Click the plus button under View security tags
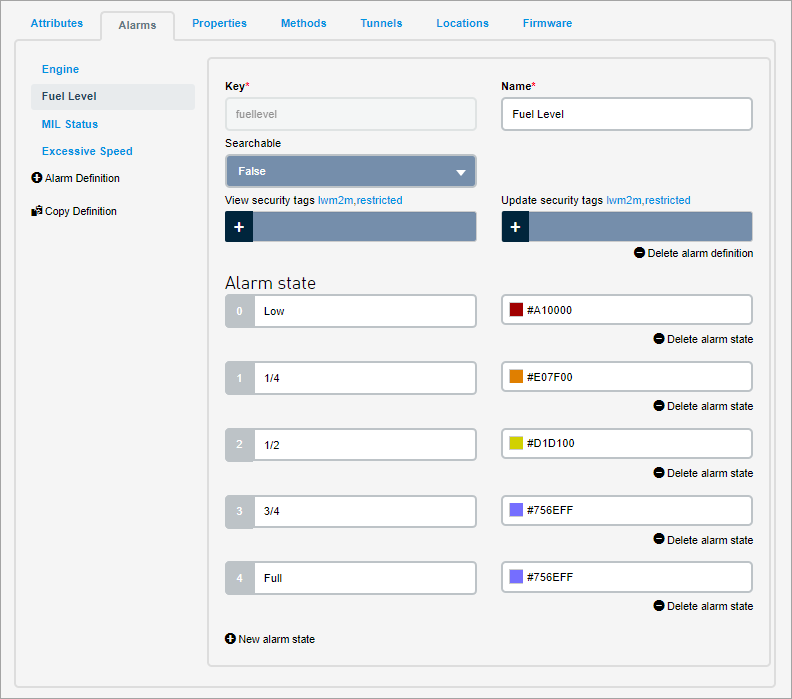Screen dimensions: 792x699 239,227
